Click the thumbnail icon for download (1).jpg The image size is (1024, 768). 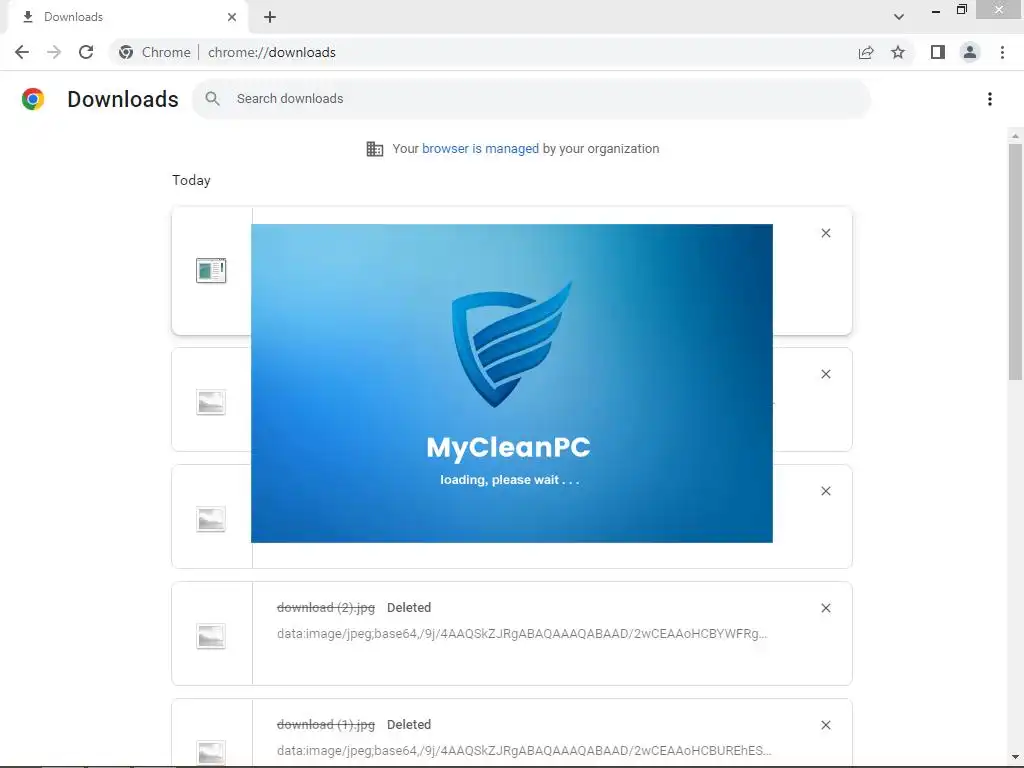point(211,752)
